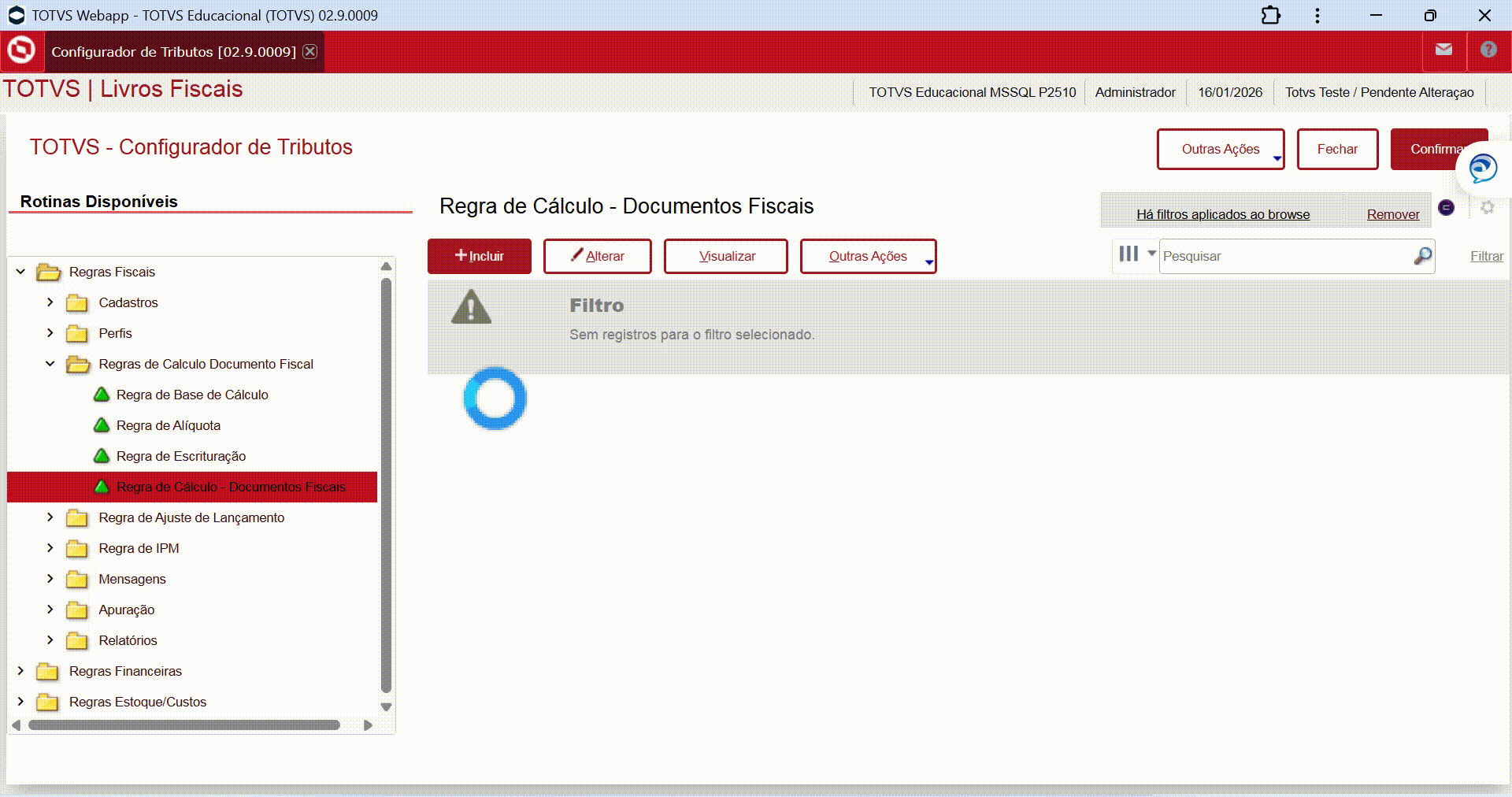Click the browser extensions puzzle icon
The image size is (1512, 797).
1270,16
